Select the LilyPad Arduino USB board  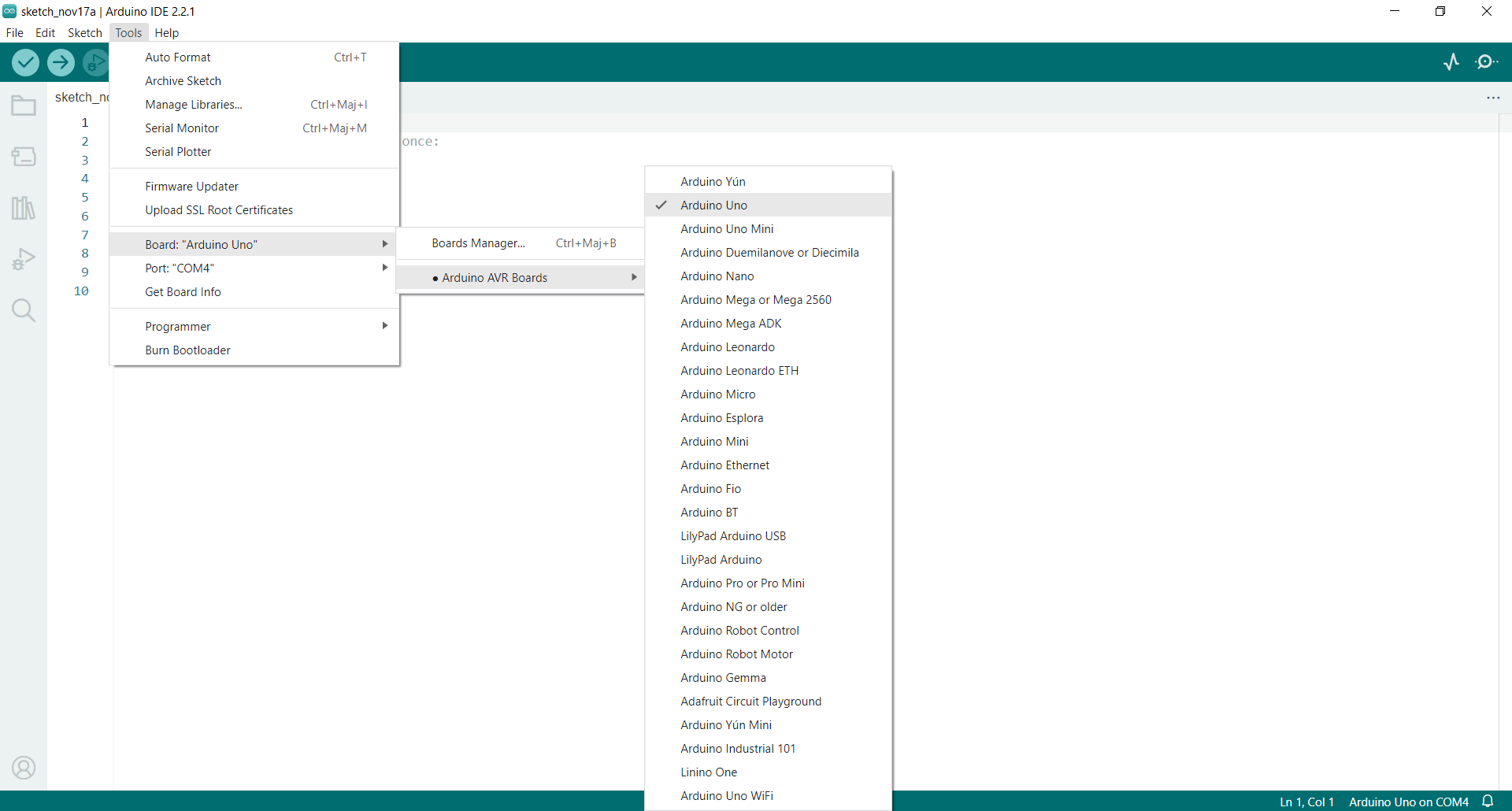(768, 536)
